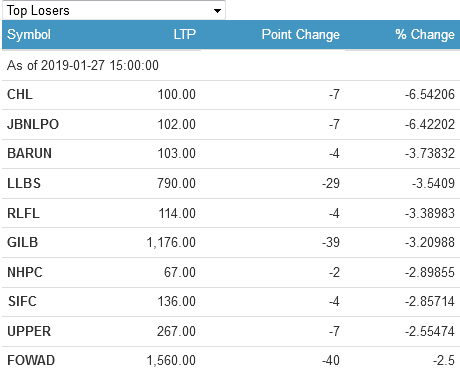
Task: Sort by % Change column header
Action: (x=425, y=35)
